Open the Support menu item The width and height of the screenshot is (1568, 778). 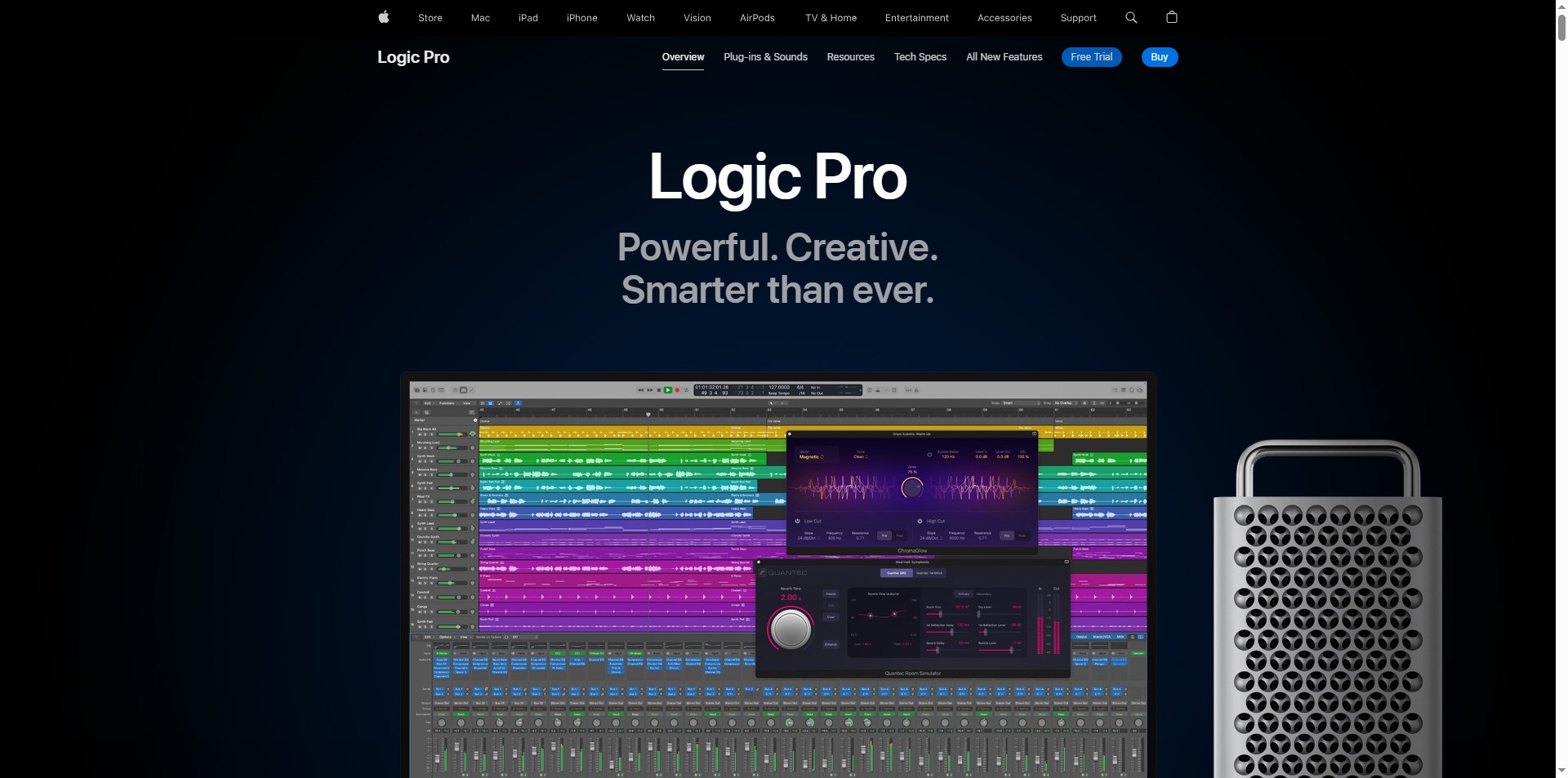point(1079,18)
